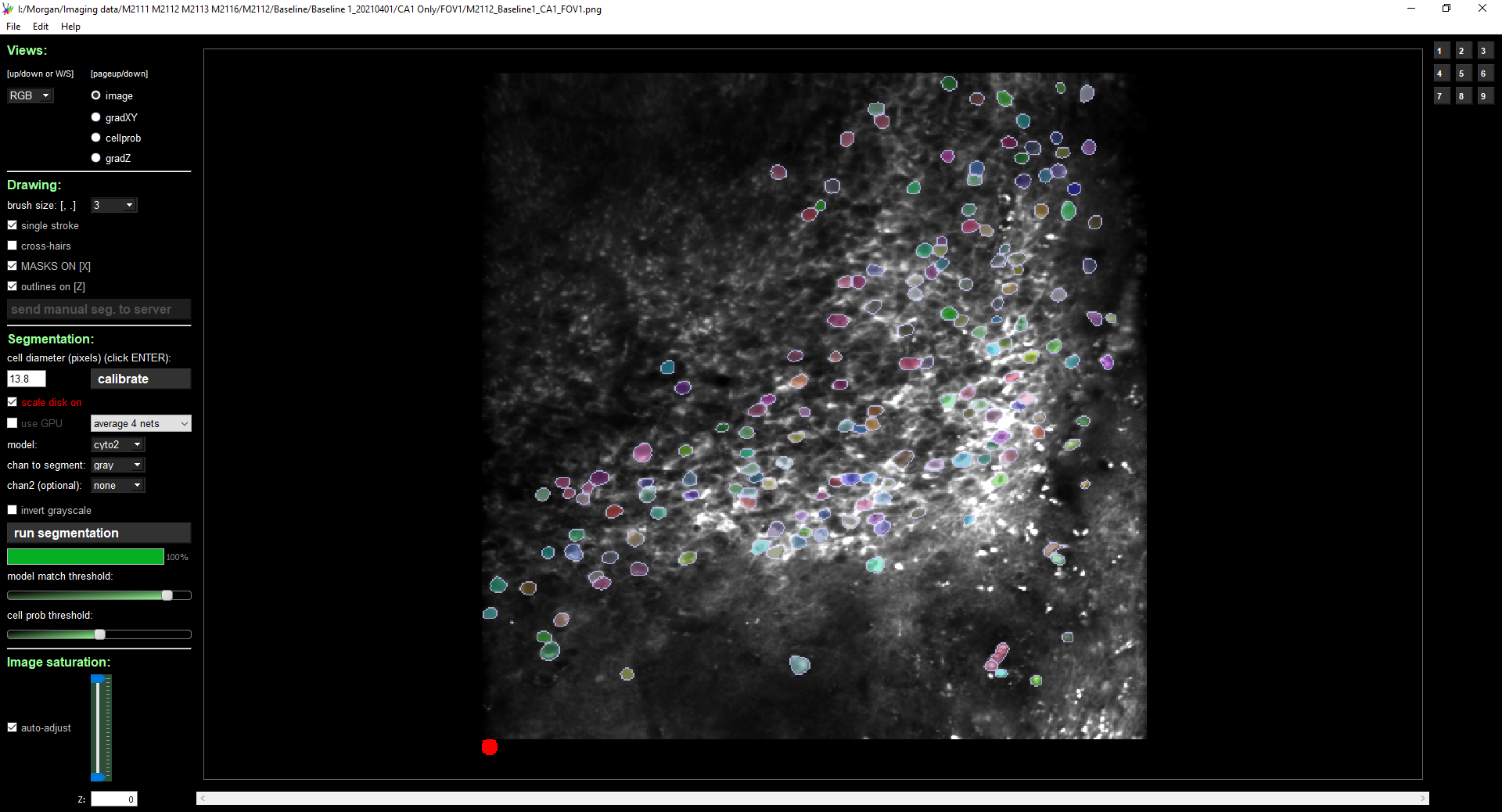The width and height of the screenshot is (1502, 812).
Task: Turn off MASKS ON
Action: pyautogui.click(x=12, y=265)
